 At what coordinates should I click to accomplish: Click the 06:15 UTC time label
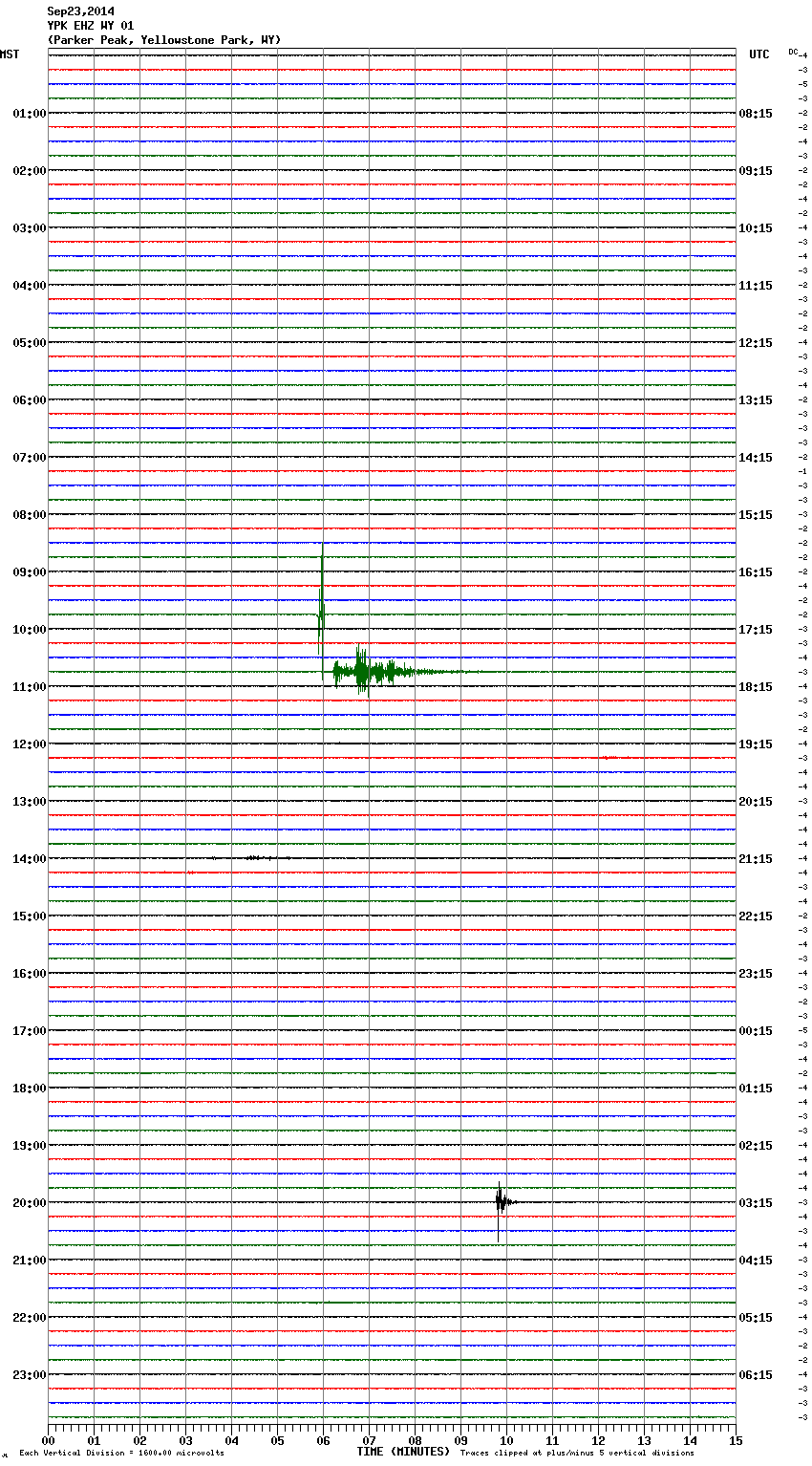point(756,1375)
